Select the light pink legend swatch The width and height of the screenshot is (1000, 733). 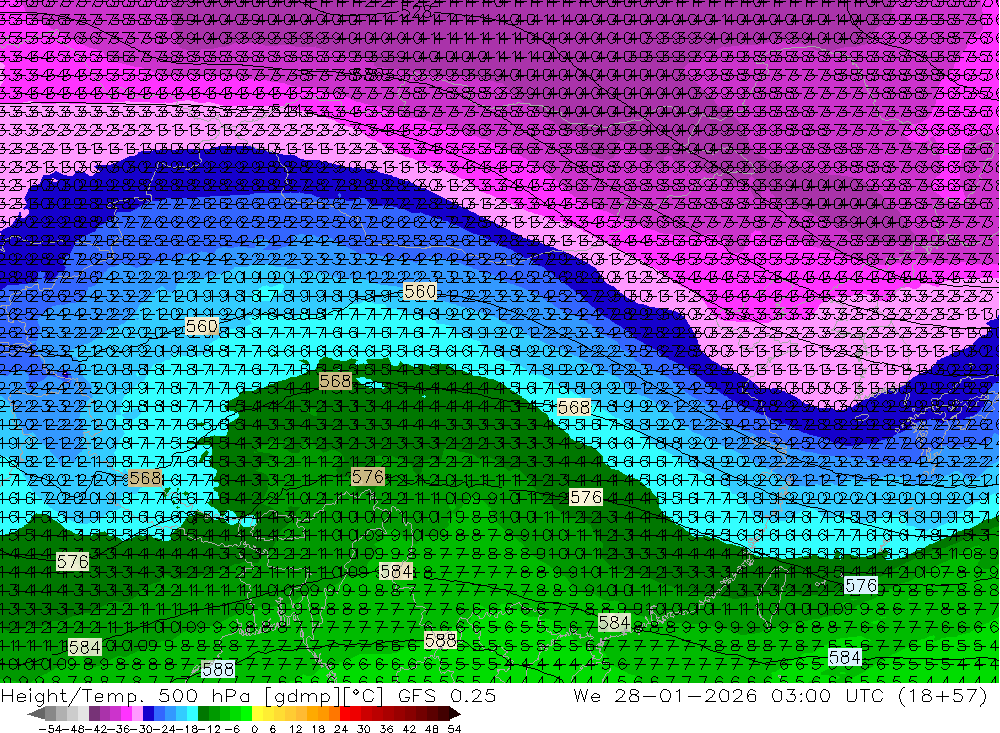tap(137, 713)
